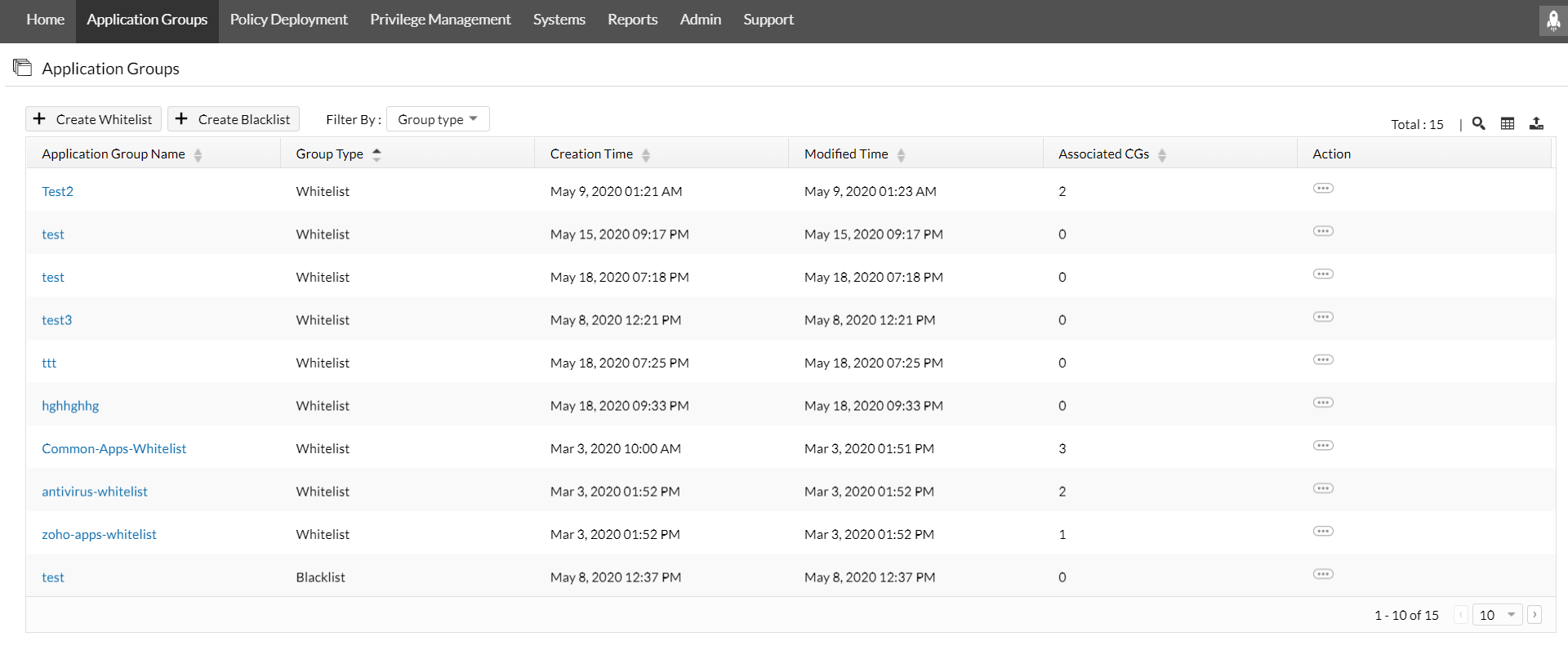Click the Create Whitelist button

(x=93, y=119)
